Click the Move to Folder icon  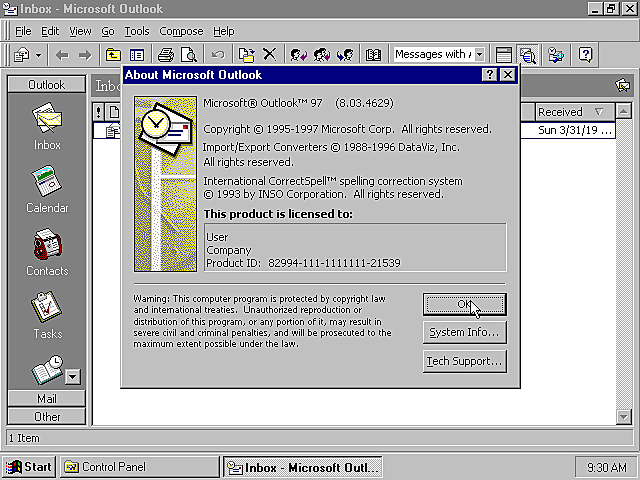[x=247, y=55]
